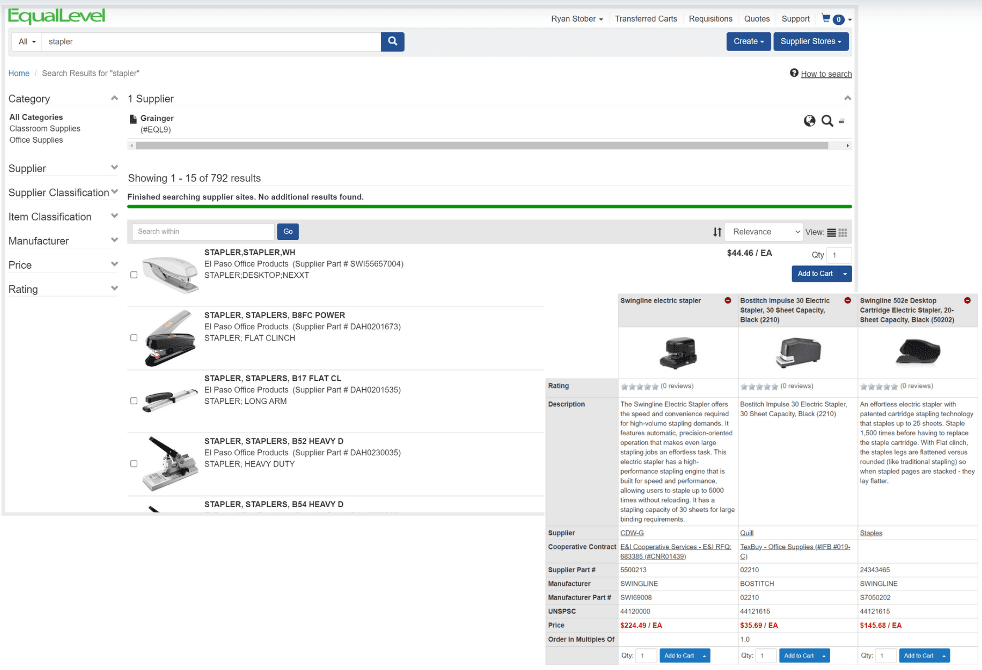The image size is (982, 670).
Task: Remove Swingline electric stapler from comparison
Action: tap(727, 300)
